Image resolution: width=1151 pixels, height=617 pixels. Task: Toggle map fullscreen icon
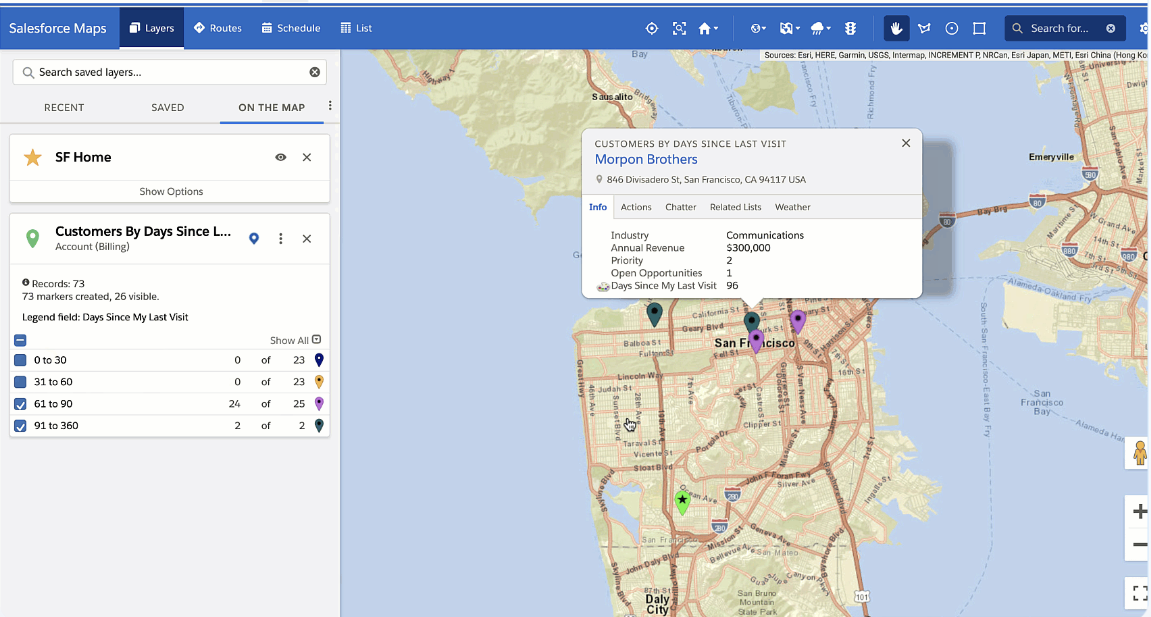pos(1139,593)
